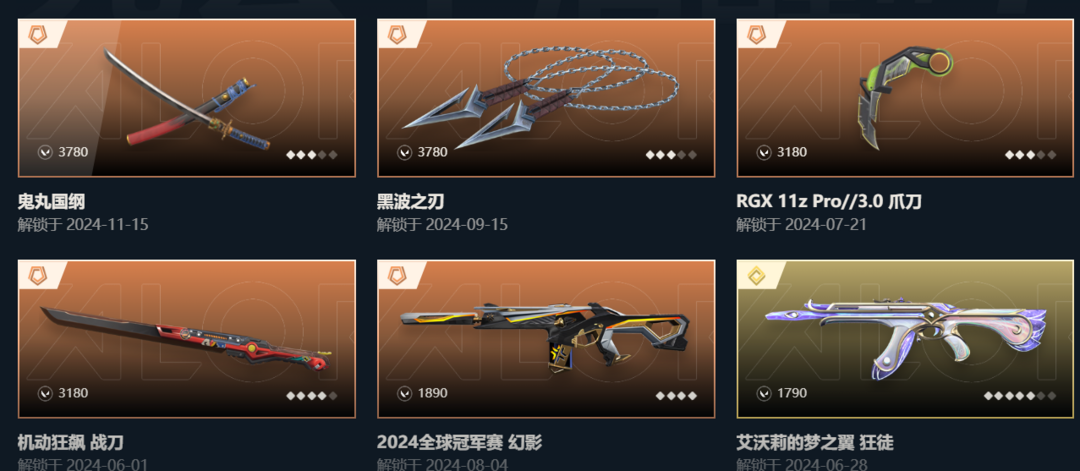Click the 鬼丸国纲 skin name
Viewport: 1080px width, 471px height.
coord(52,202)
